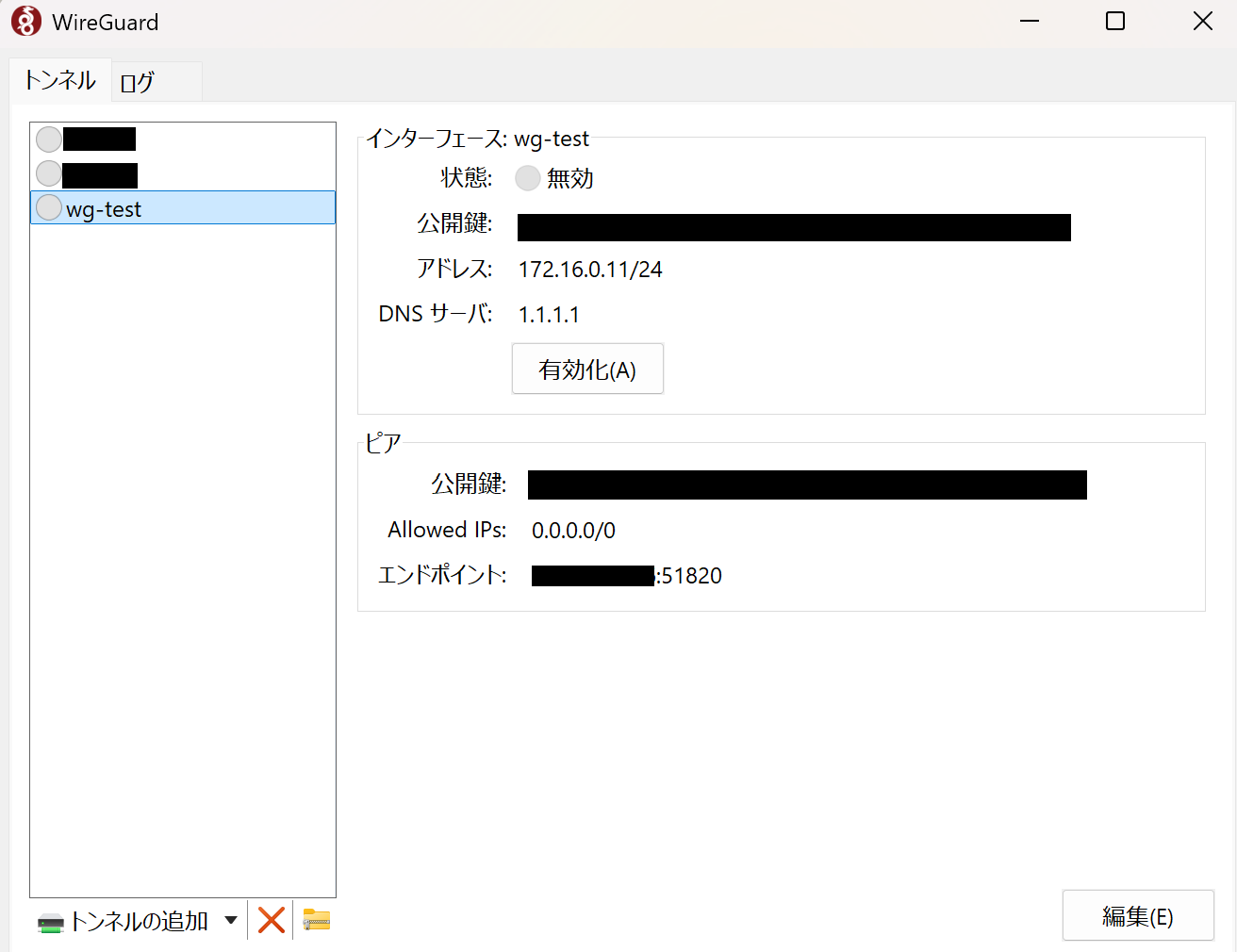This screenshot has height=952, width=1237.
Task: Click the endpoint port :51820
Action: [x=689, y=576]
